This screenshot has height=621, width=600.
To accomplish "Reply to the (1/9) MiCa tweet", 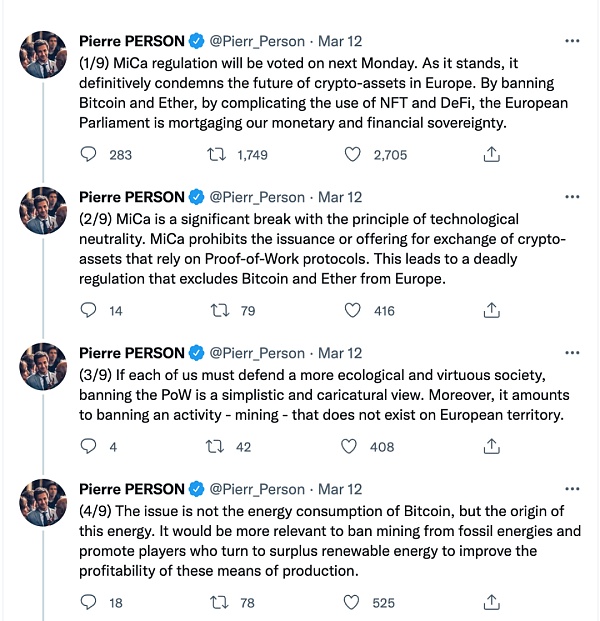I will (x=89, y=155).
